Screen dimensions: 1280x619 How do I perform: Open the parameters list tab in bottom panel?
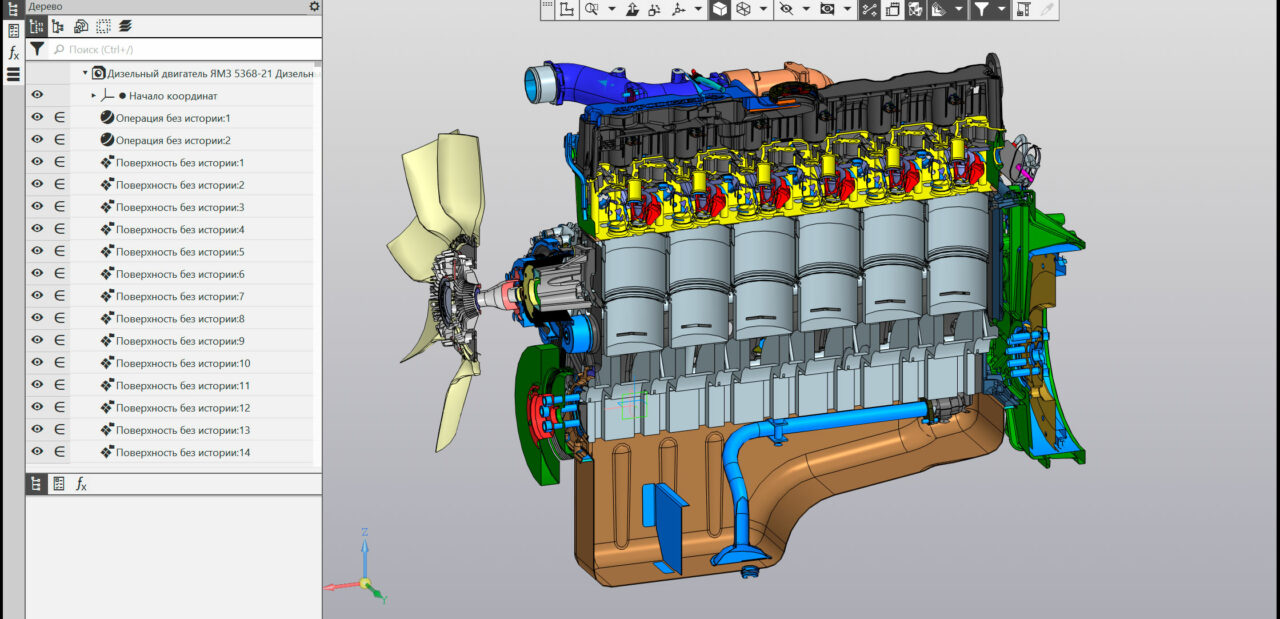(x=59, y=484)
